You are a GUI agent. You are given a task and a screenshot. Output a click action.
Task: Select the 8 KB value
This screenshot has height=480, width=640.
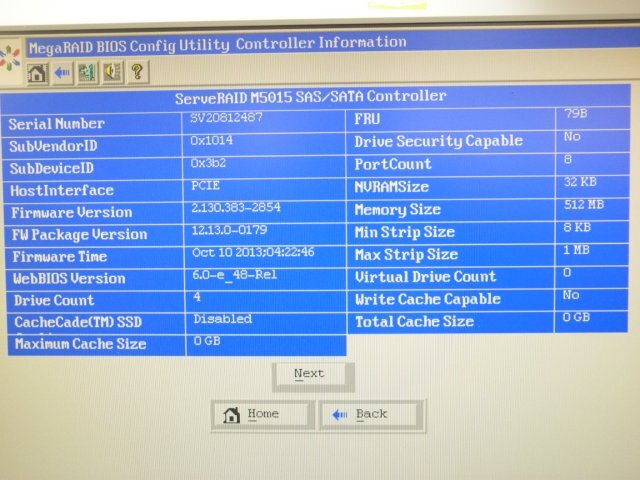pos(577,227)
